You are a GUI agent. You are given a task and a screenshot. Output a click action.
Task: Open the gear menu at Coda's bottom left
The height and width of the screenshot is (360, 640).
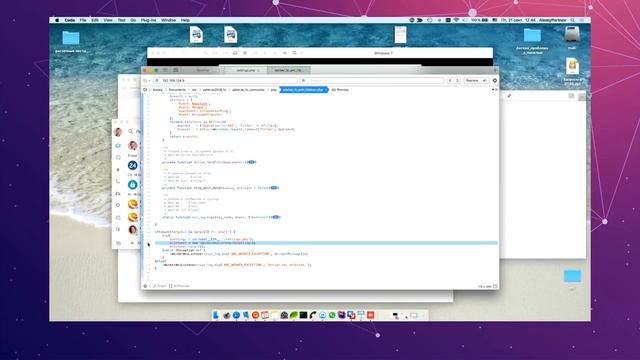tap(146, 286)
